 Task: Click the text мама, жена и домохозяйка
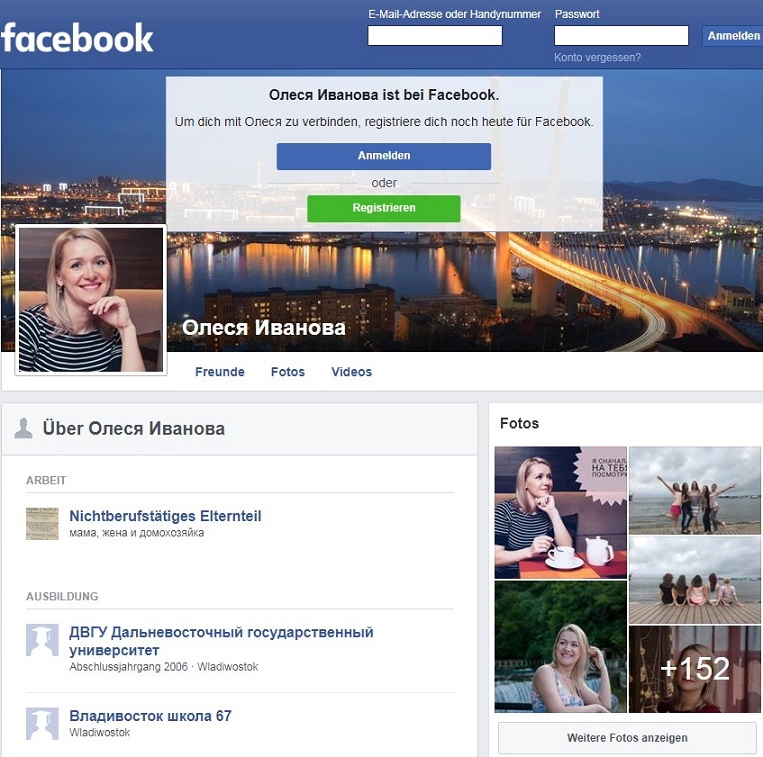(x=137, y=533)
